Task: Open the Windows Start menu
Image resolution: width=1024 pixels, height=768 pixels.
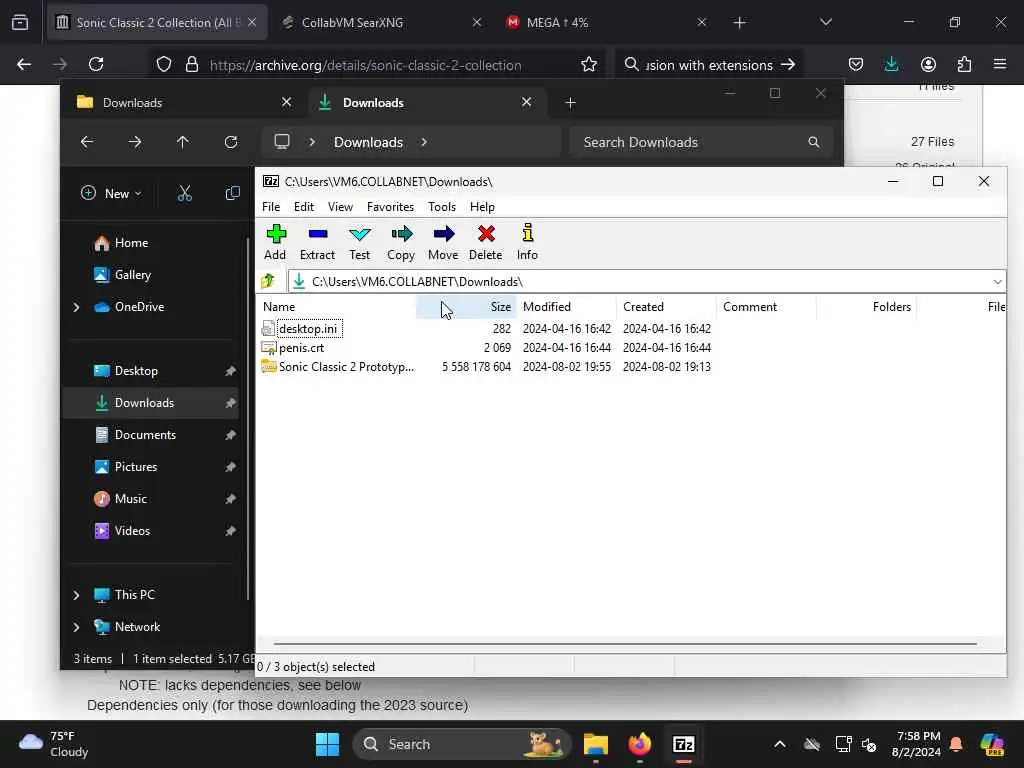Action: (327, 744)
